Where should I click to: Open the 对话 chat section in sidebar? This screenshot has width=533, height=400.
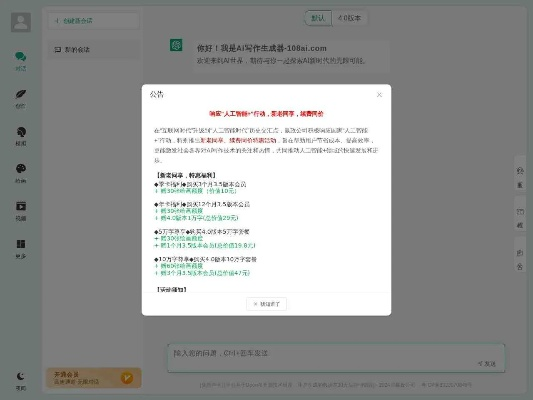(x=21, y=61)
